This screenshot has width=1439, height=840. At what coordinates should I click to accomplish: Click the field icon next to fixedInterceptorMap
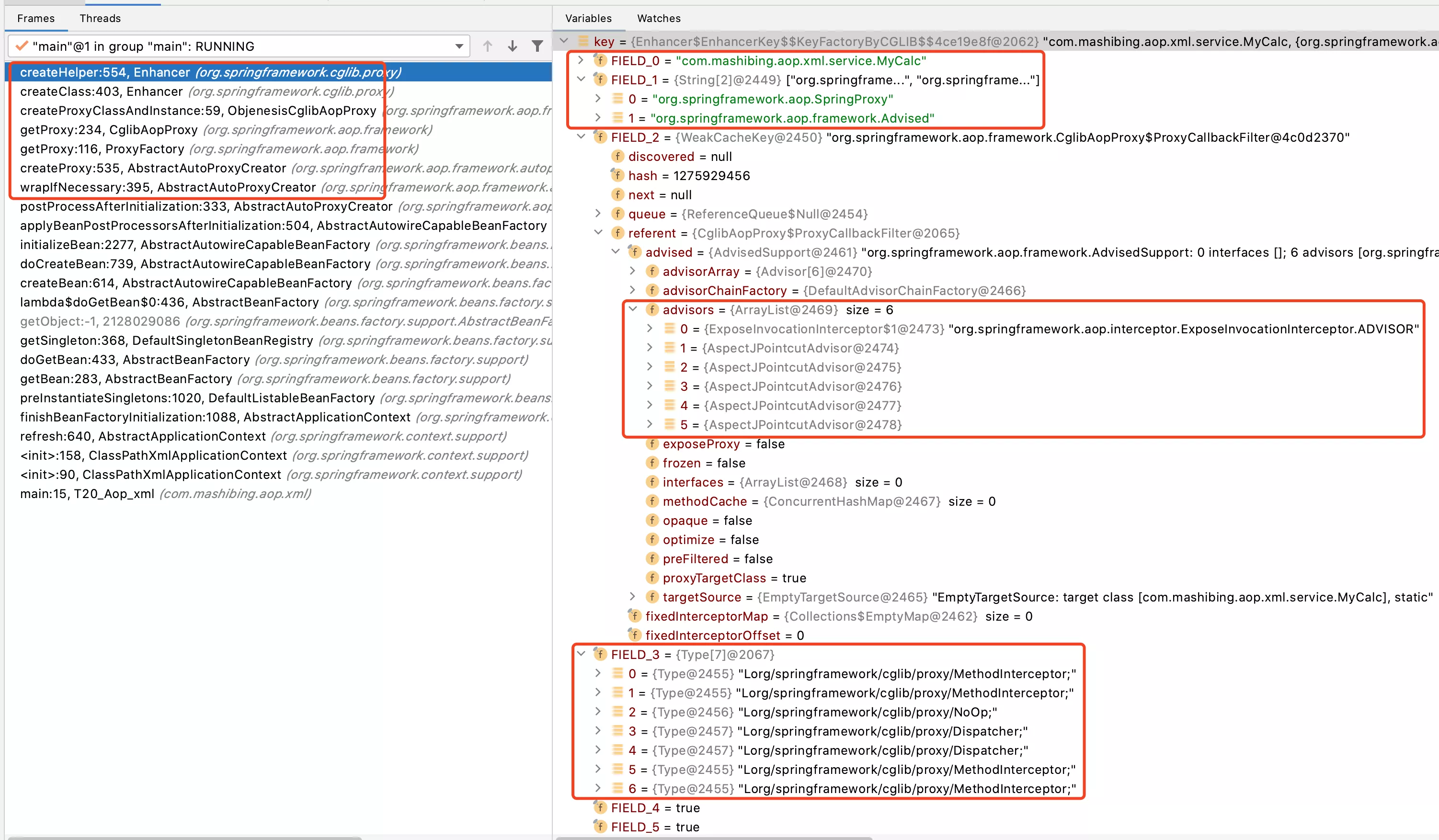point(634,616)
